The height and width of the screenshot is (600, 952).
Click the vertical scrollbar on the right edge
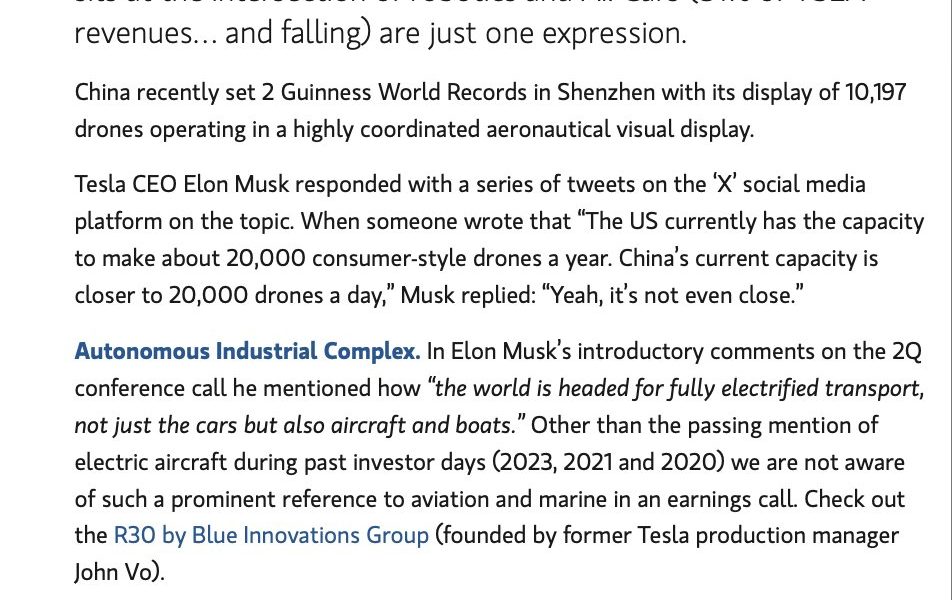tap(949, 300)
